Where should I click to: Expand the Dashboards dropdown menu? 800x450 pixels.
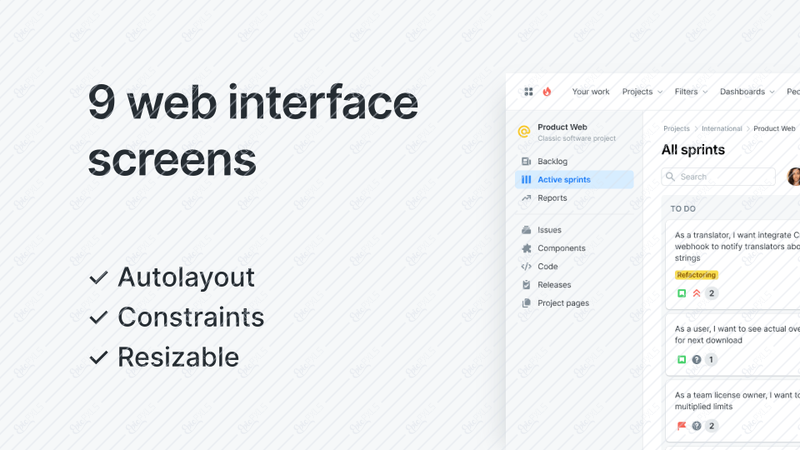click(747, 92)
